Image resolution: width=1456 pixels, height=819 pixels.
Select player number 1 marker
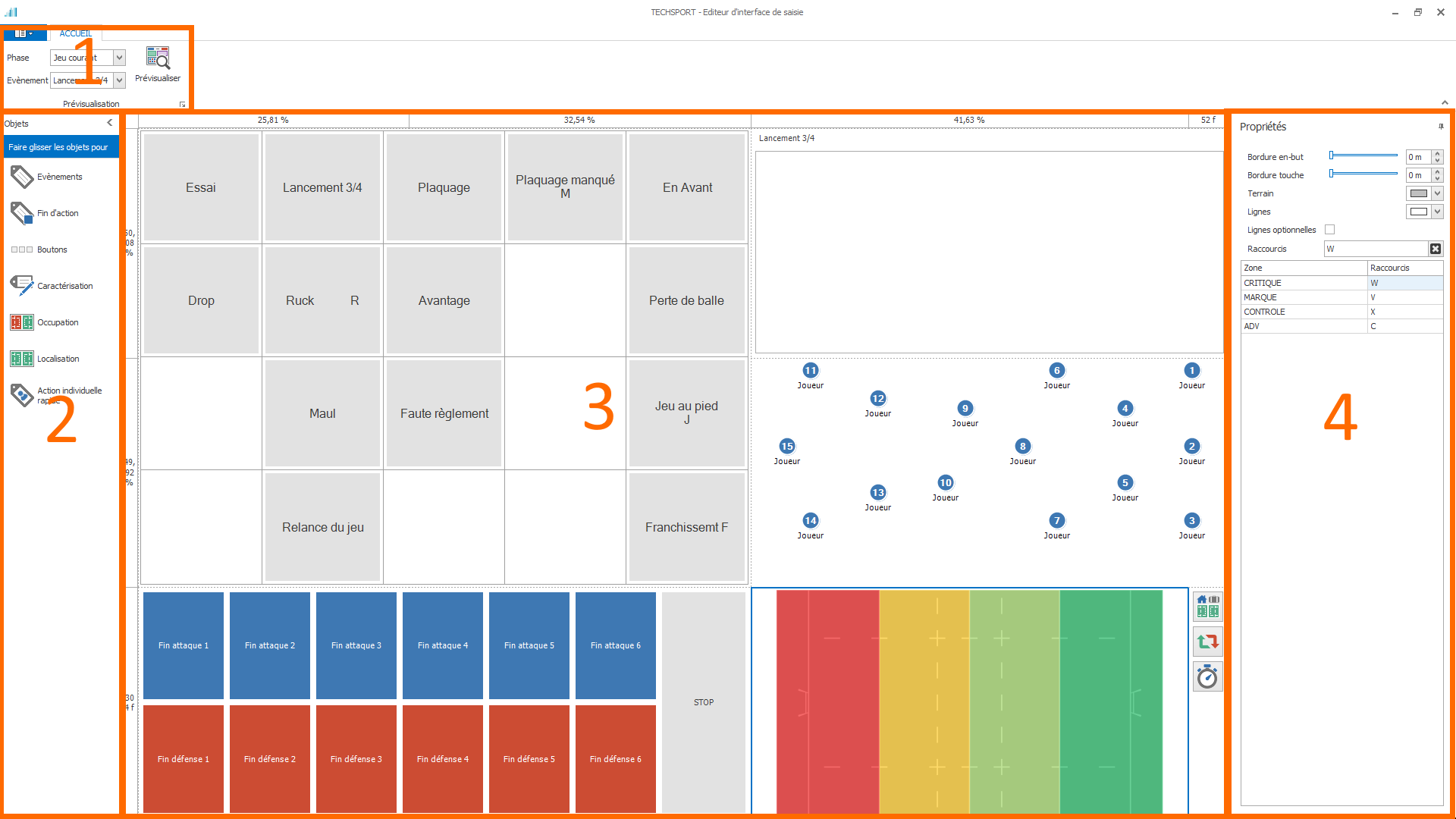(1192, 370)
